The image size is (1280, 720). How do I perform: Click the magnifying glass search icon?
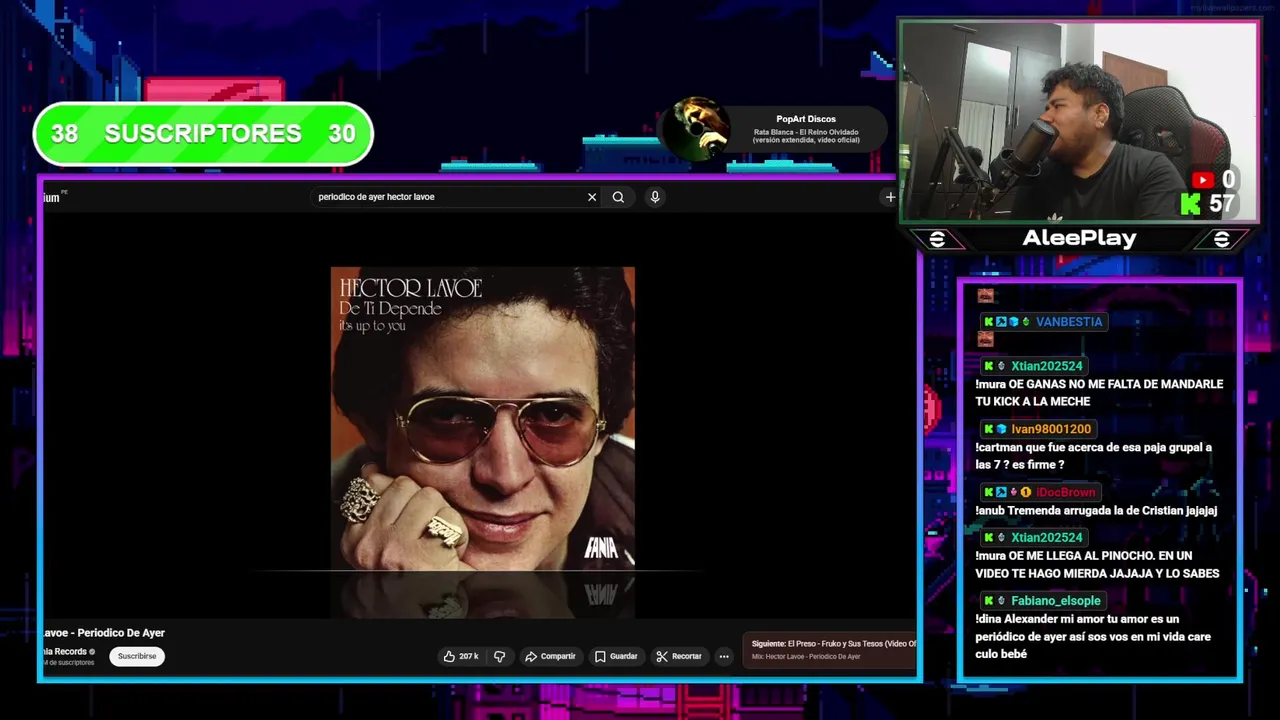point(618,197)
